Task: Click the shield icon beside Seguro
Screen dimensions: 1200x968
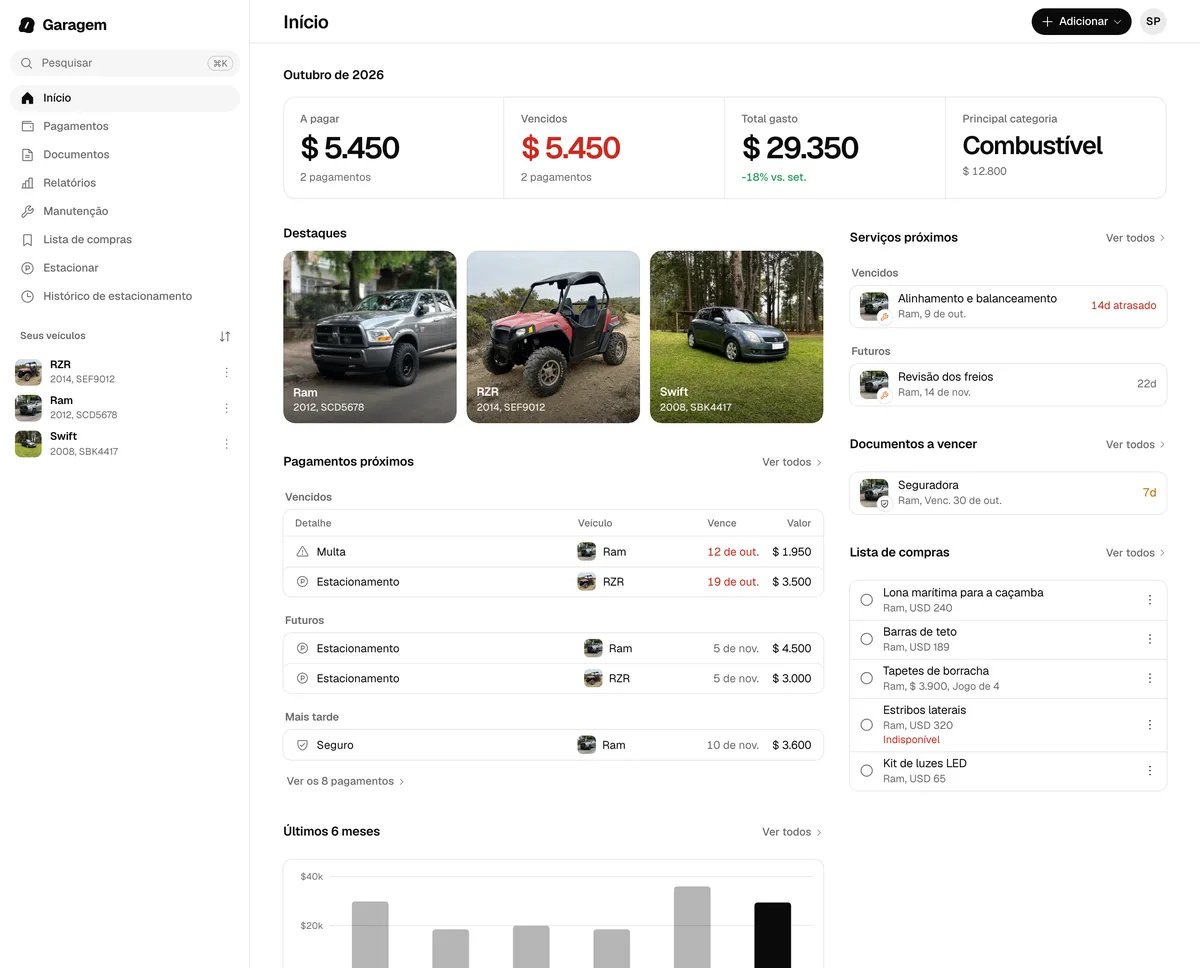Action: pyautogui.click(x=303, y=745)
